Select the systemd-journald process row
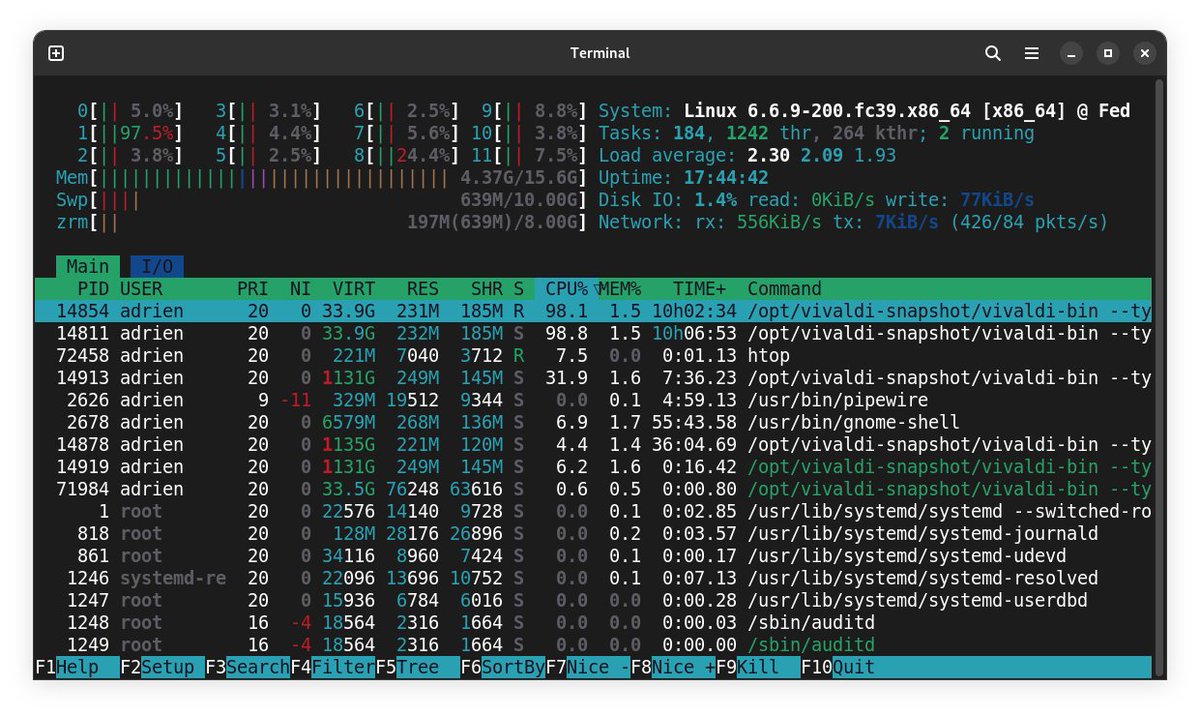This screenshot has width=1200, height=716. pos(593,534)
